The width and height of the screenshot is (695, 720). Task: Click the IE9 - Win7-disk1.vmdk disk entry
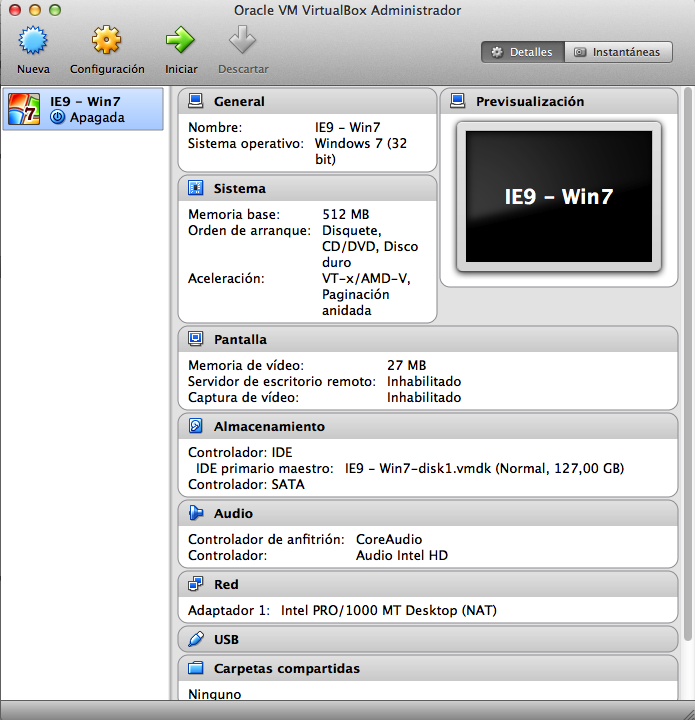(x=484, y=468)
